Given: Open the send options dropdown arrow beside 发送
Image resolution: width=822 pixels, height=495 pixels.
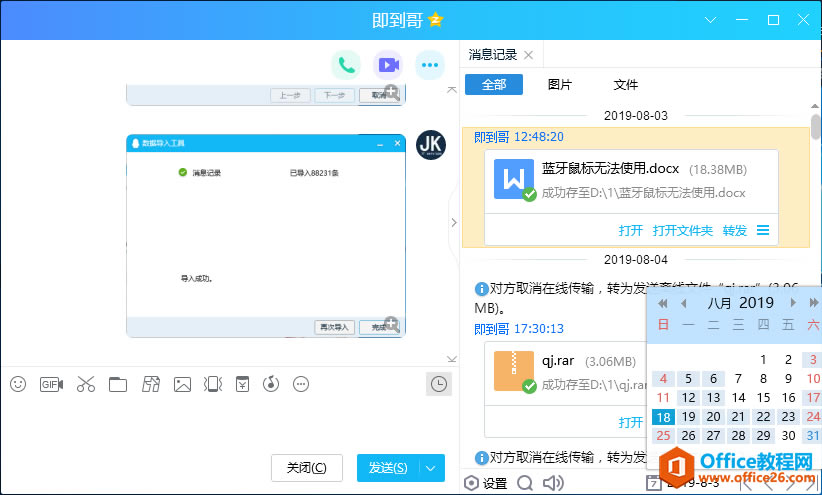Looking at the screenshot, I should 431,468.
